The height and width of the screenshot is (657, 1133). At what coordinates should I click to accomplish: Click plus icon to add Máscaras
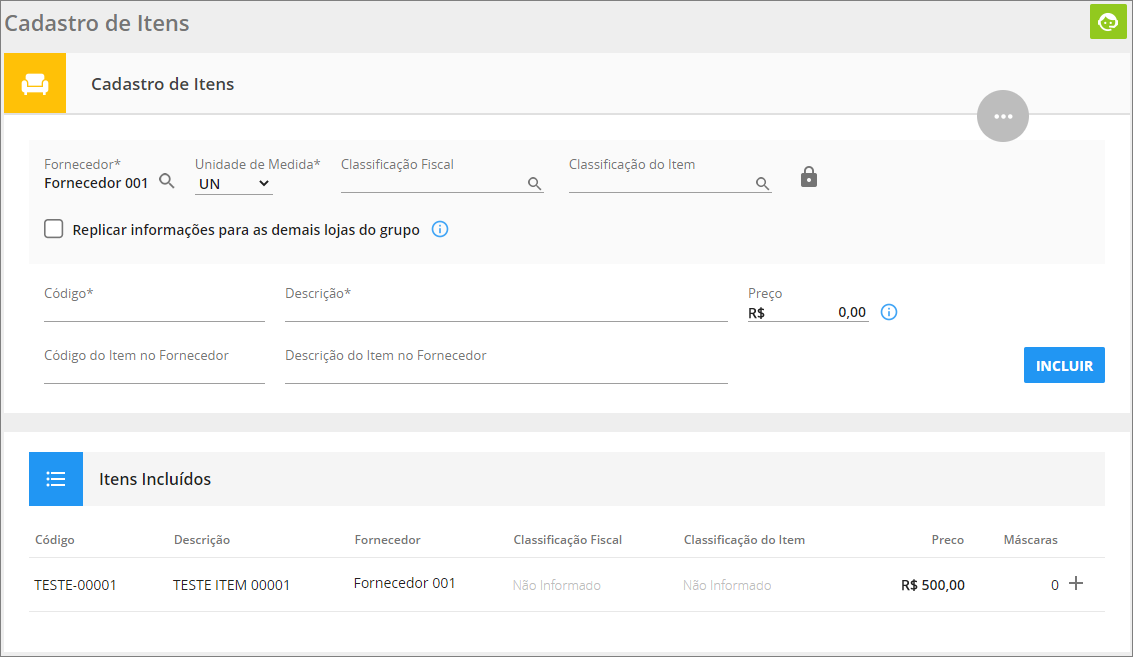[1076, 583]
